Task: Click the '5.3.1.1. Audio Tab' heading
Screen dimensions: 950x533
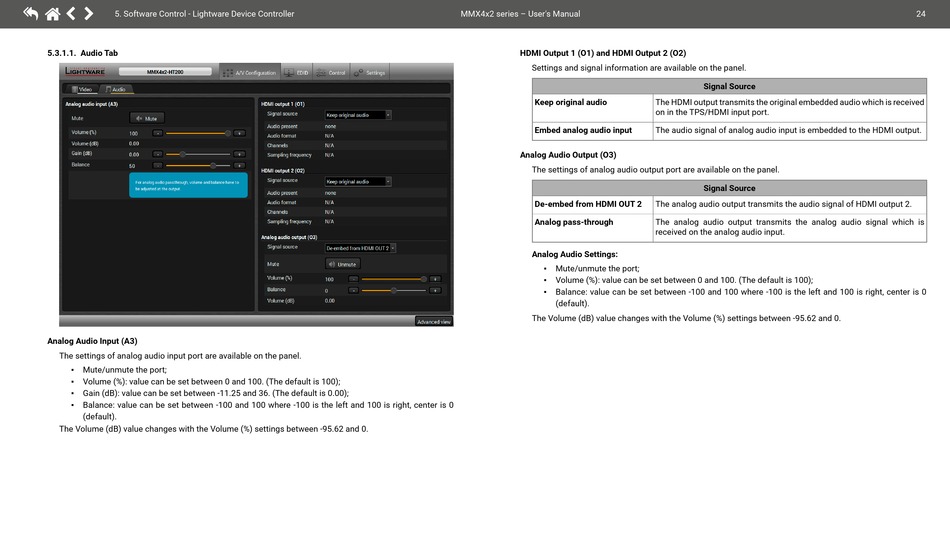Action: tap(82, 53)
